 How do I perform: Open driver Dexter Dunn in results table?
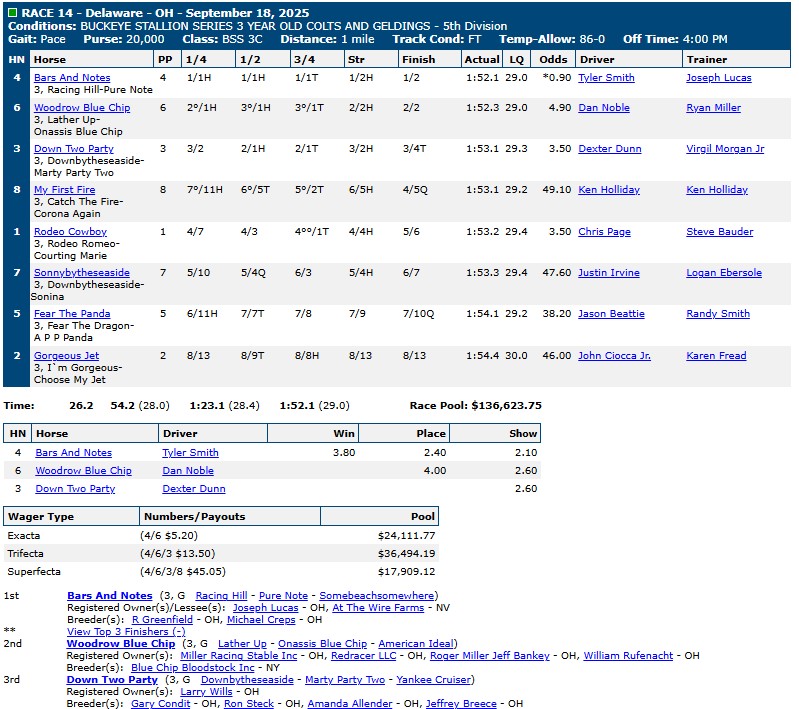pyautogui.click(x=609, y=149)
